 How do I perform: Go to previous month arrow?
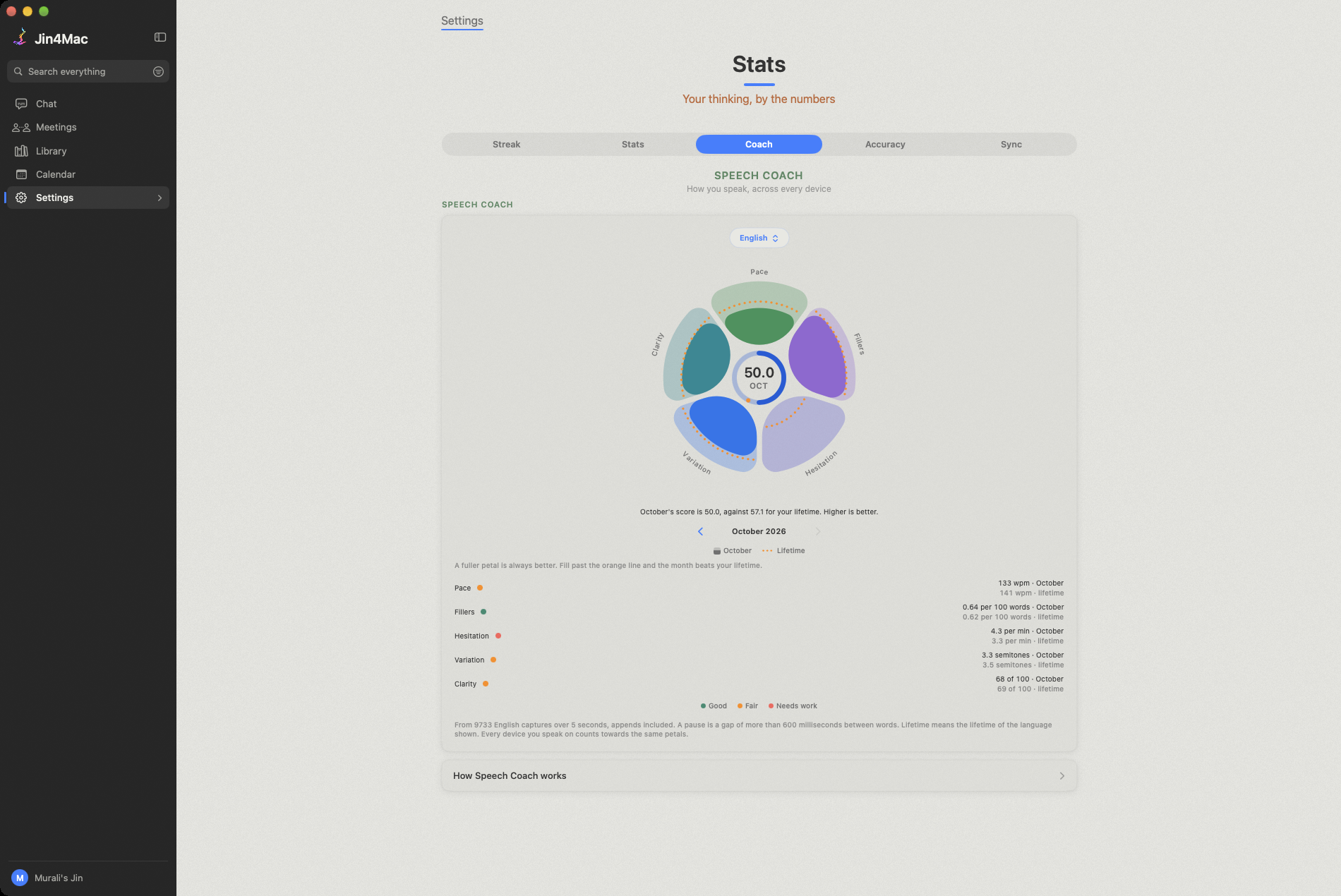coord(700,531)
